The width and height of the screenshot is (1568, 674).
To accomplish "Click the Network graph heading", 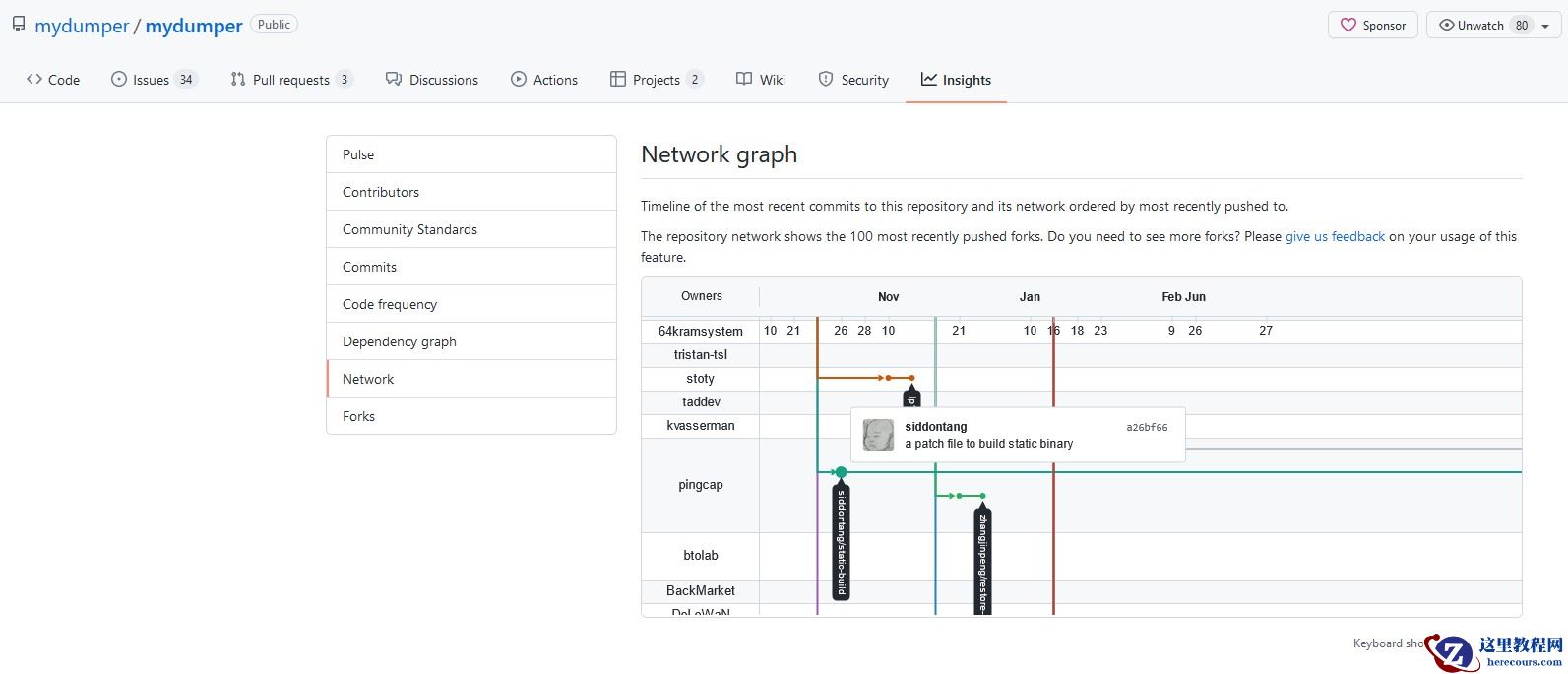I will 719,154.
